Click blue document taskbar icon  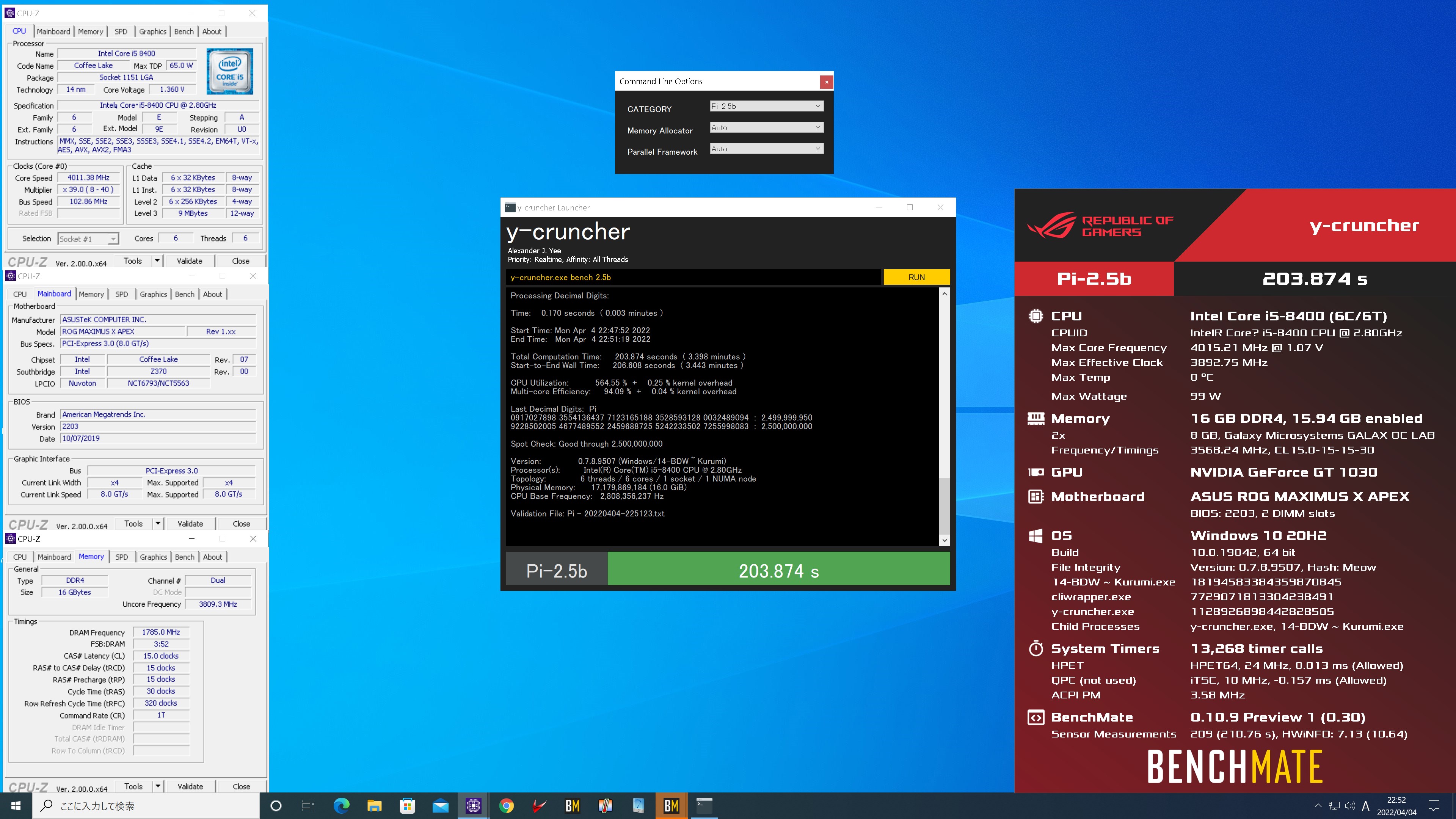pyautogui.click(x=638, y=805)
